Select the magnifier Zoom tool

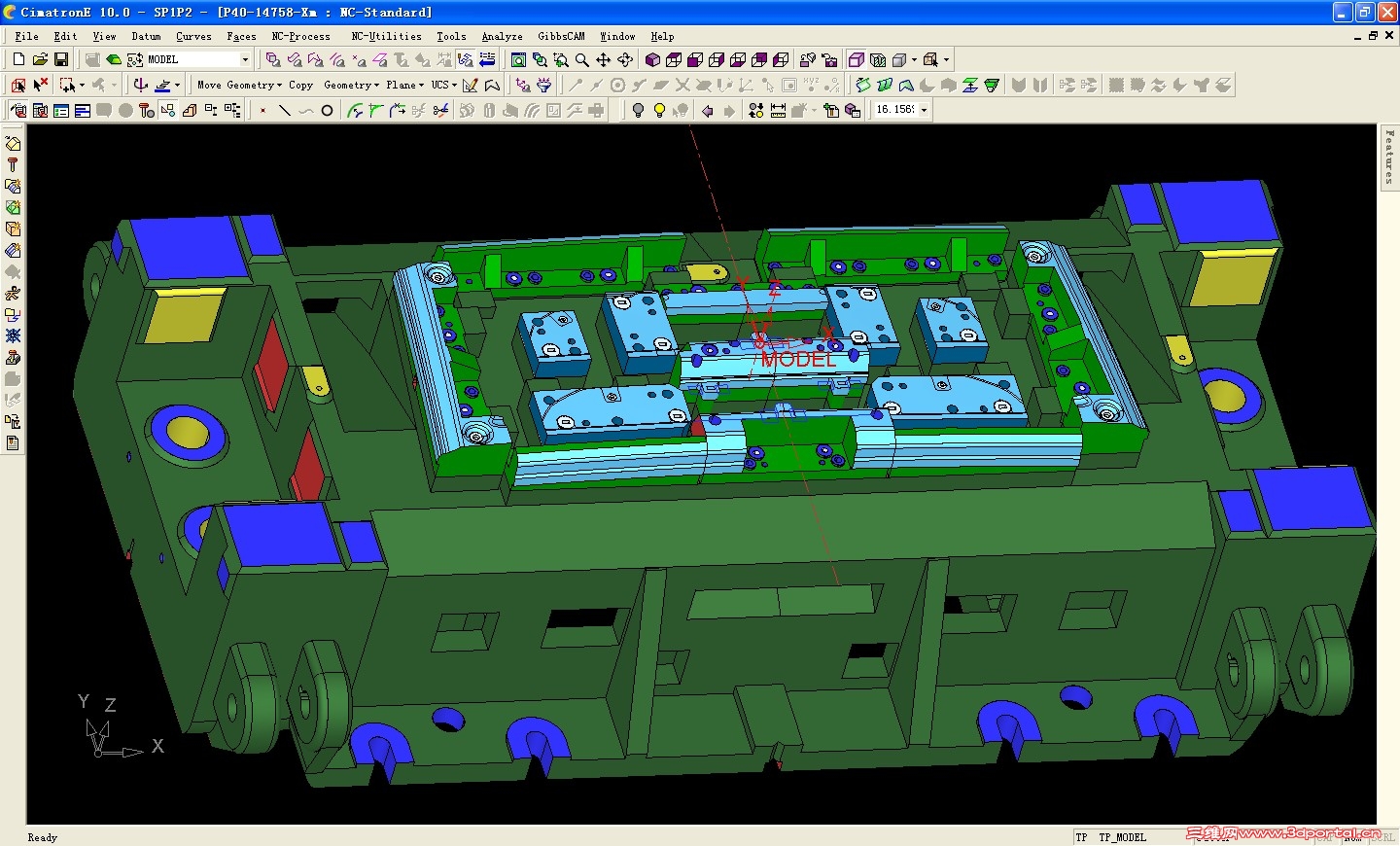point(582,59)
